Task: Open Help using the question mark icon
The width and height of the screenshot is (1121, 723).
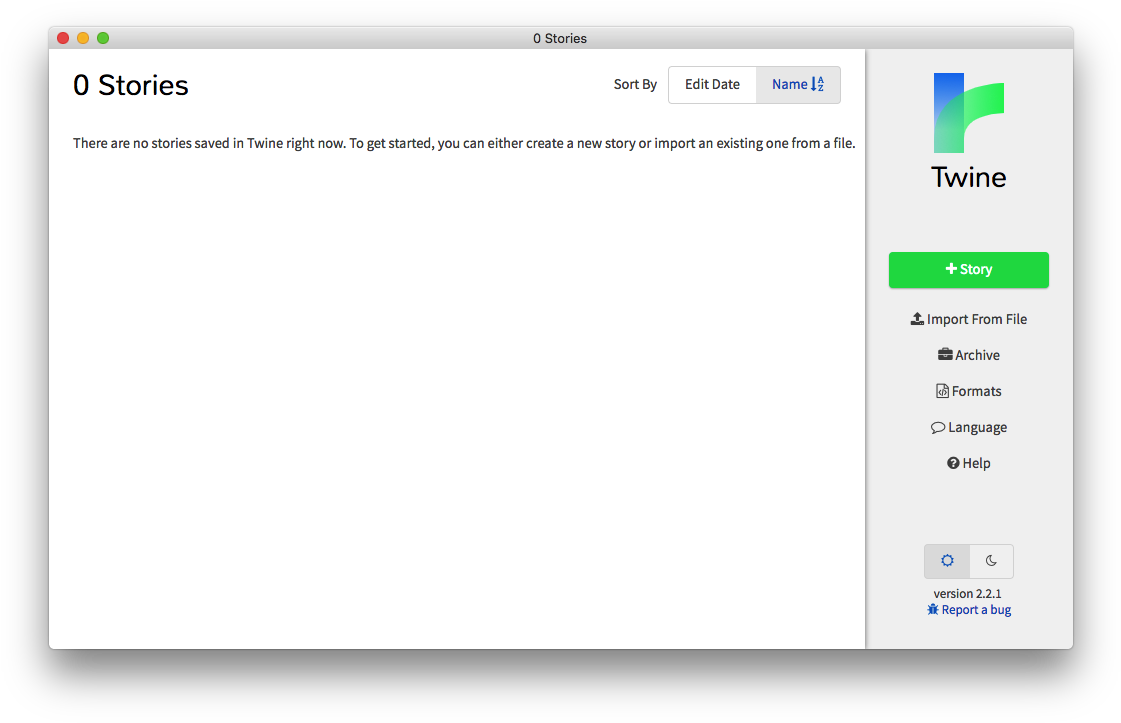Action: (x=952, y=462)
